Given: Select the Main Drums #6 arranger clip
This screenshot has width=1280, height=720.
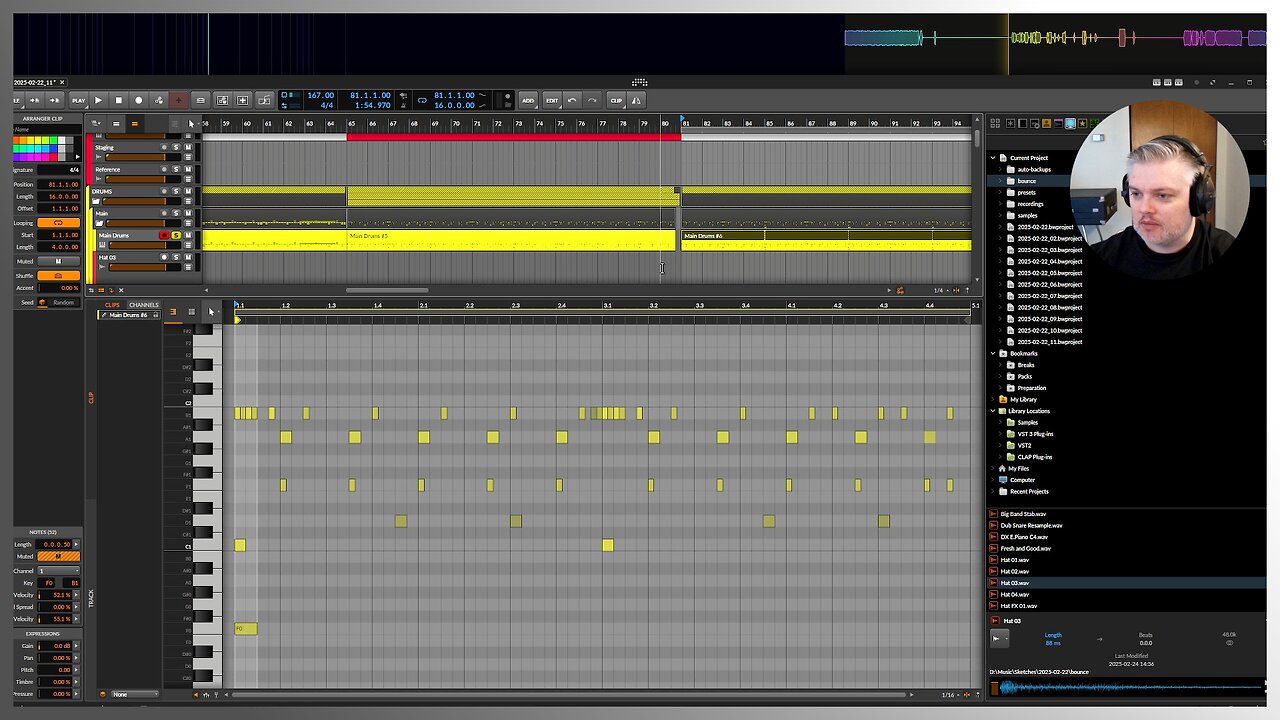Looking at the screenshot, I should coord(826,240).
